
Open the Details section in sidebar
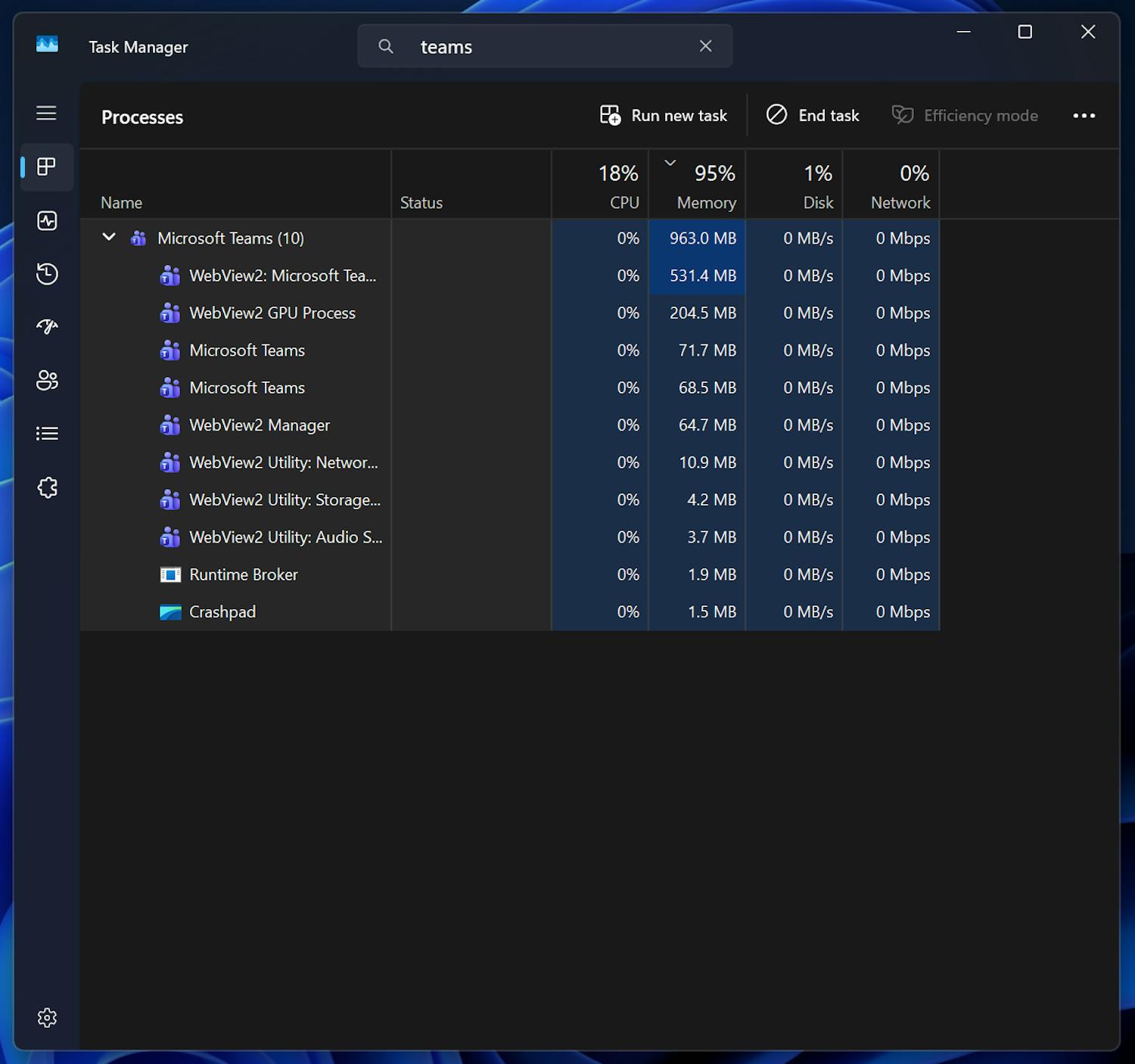point(46,432)
